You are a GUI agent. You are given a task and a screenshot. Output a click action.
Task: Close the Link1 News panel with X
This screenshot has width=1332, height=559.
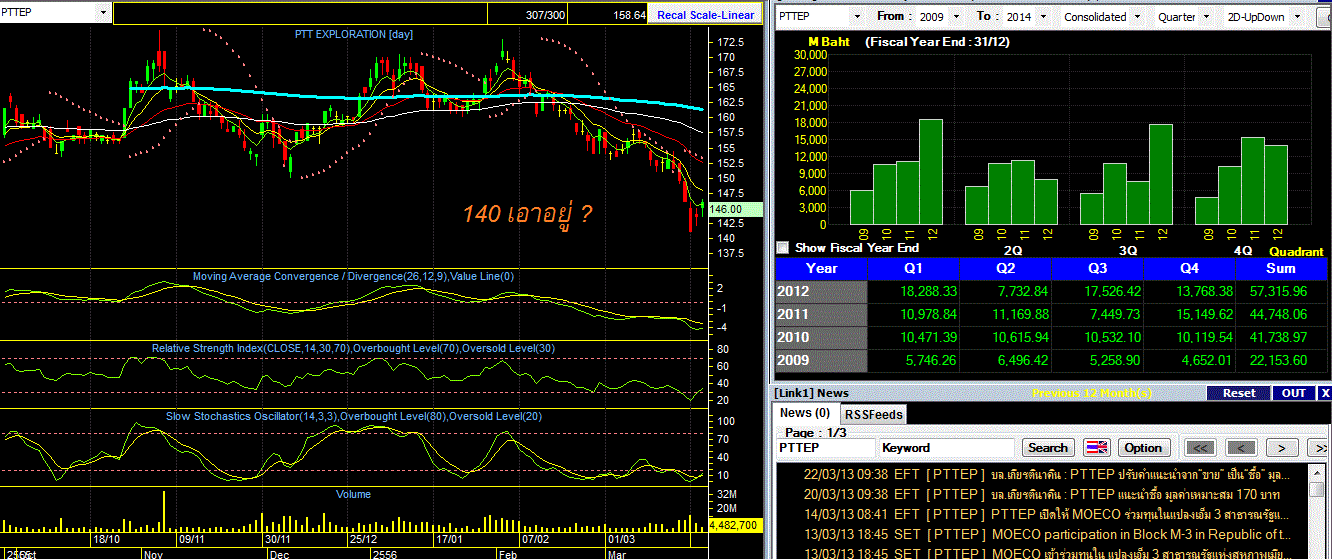(x=1323, y=393)
